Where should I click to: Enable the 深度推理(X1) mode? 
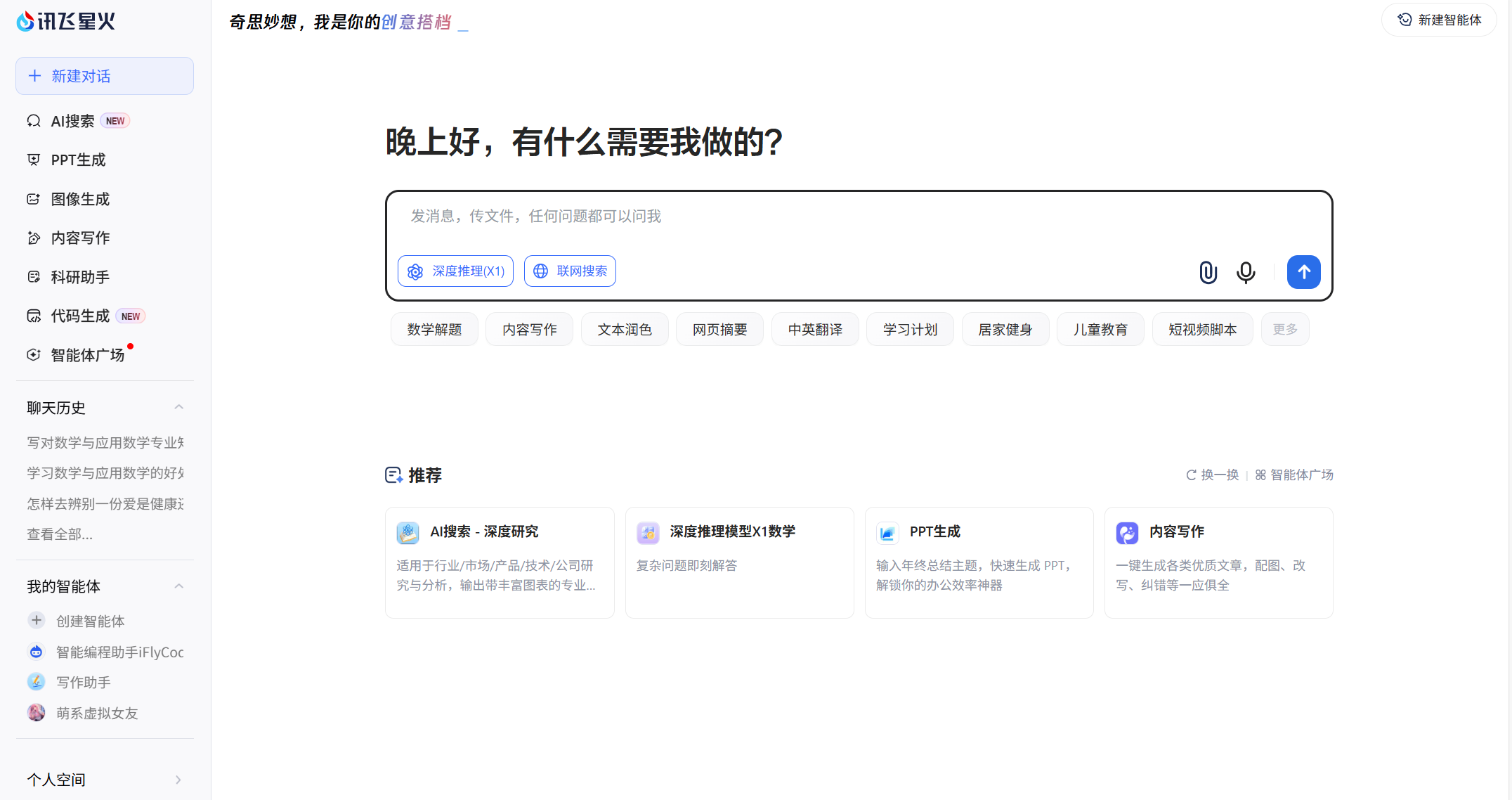pyautogui.click(x=455, y=271)
